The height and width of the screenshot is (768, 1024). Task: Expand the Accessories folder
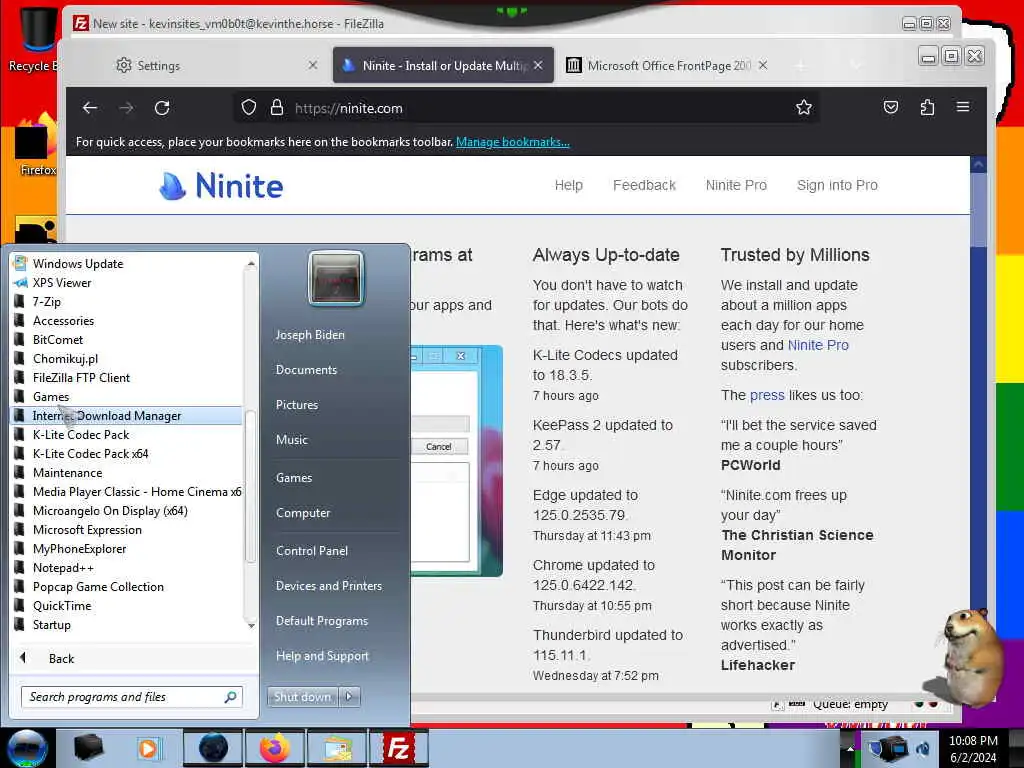(127, 321)
